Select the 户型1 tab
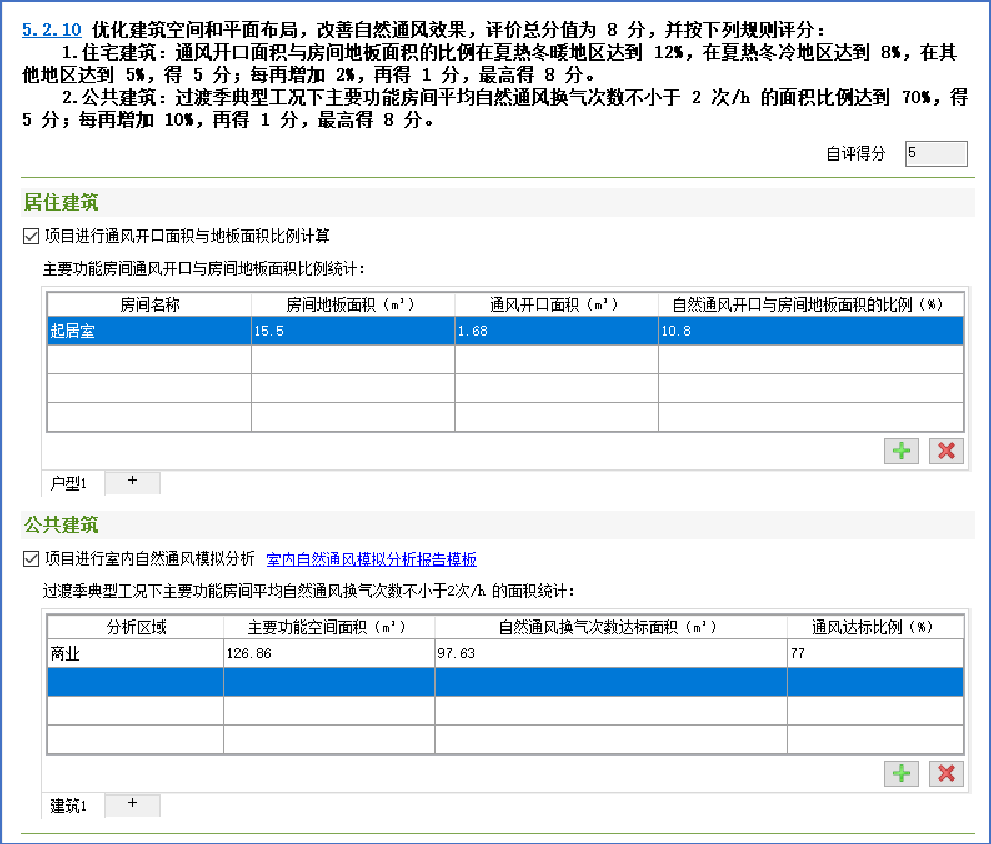 70,484
